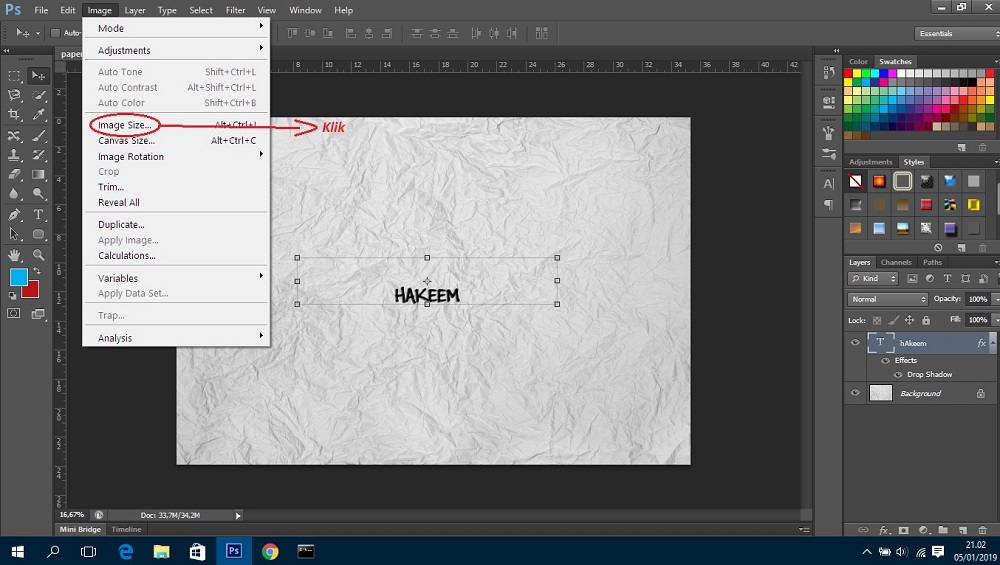Select the Eyedropper tool
Viewport: 1000px width, 565px height.
[x=39, y=115]
